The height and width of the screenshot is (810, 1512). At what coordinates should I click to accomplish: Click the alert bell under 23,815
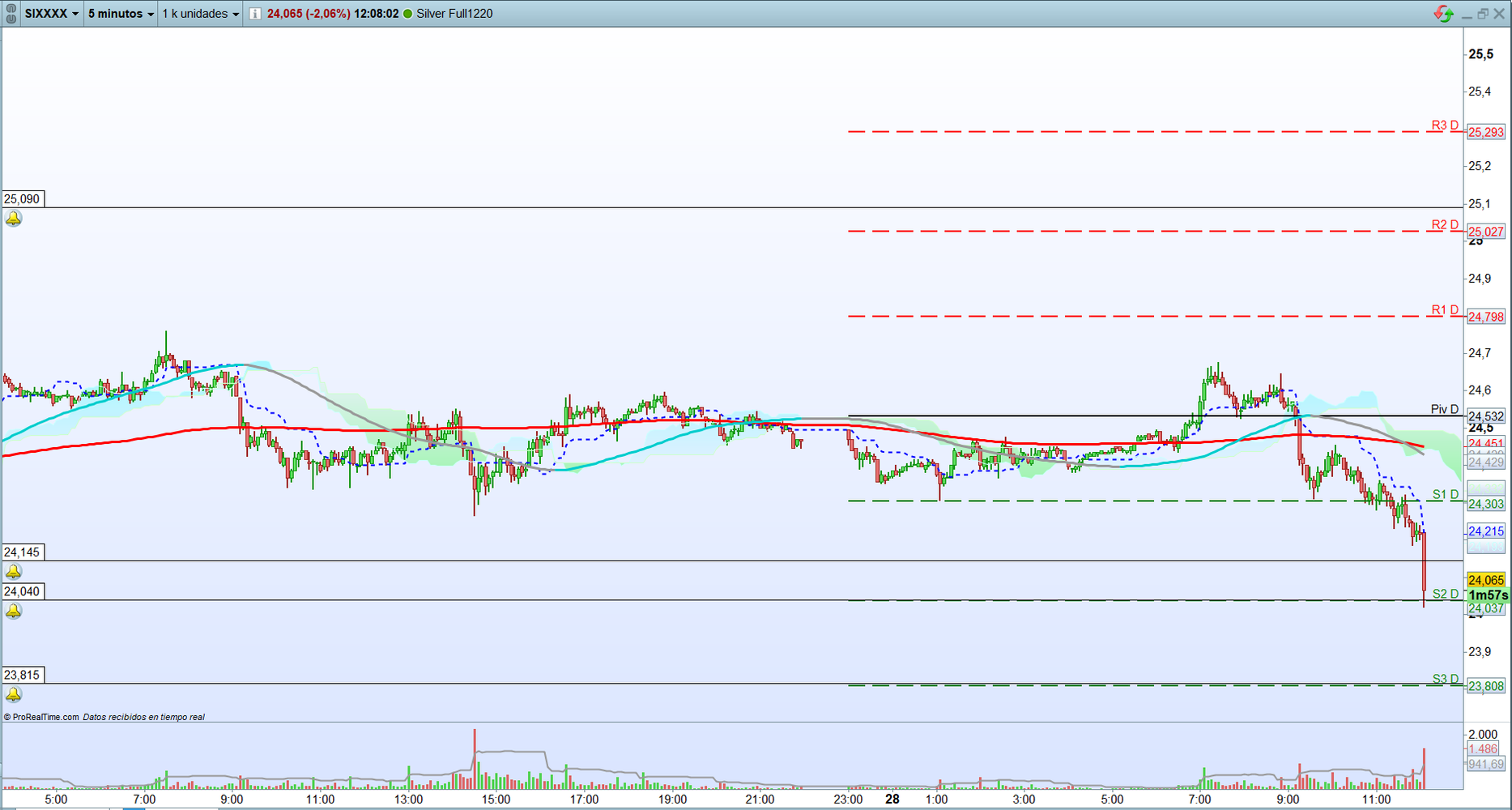[14, 695]
